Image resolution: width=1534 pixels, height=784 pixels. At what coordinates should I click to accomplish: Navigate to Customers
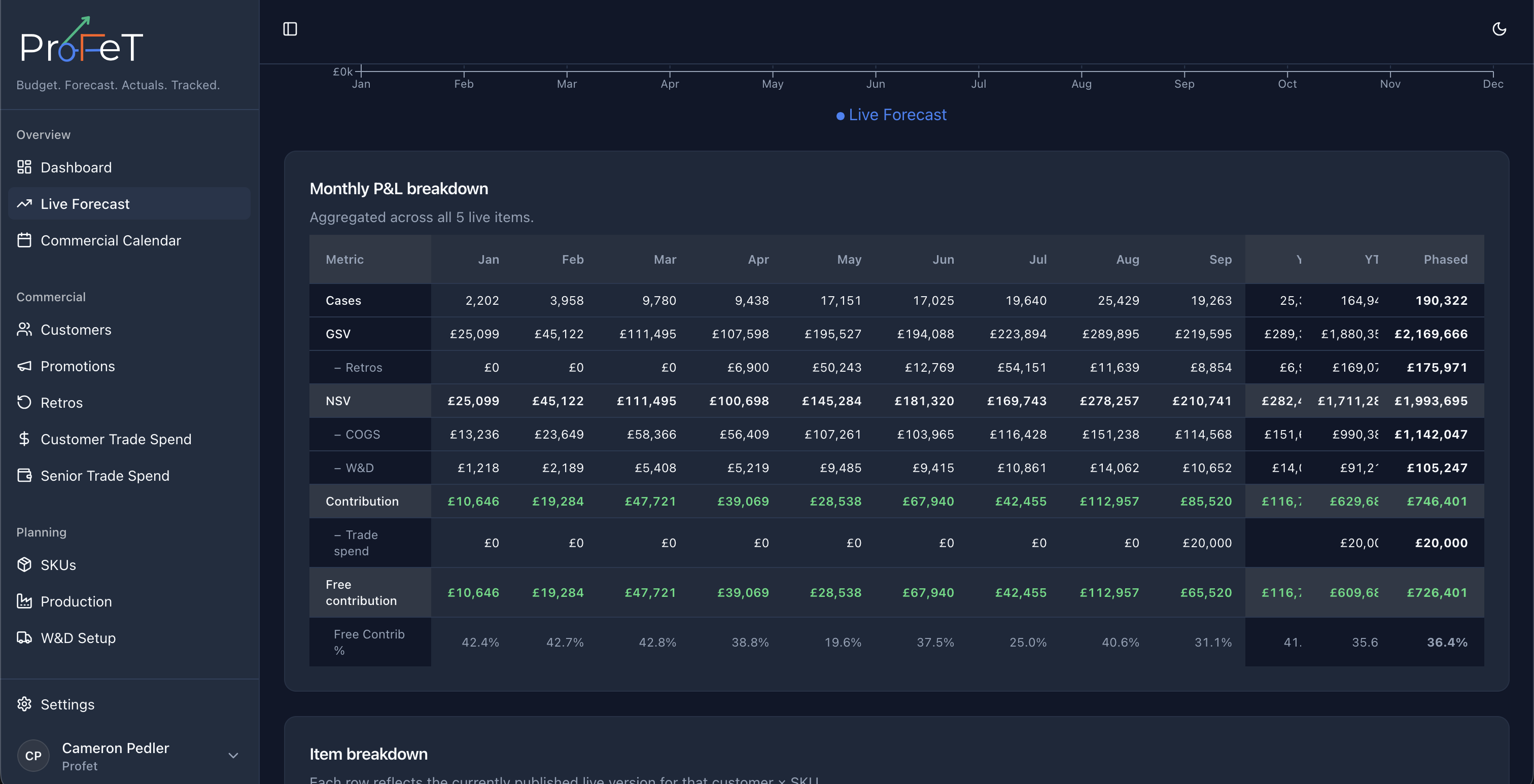pos(129,329)
